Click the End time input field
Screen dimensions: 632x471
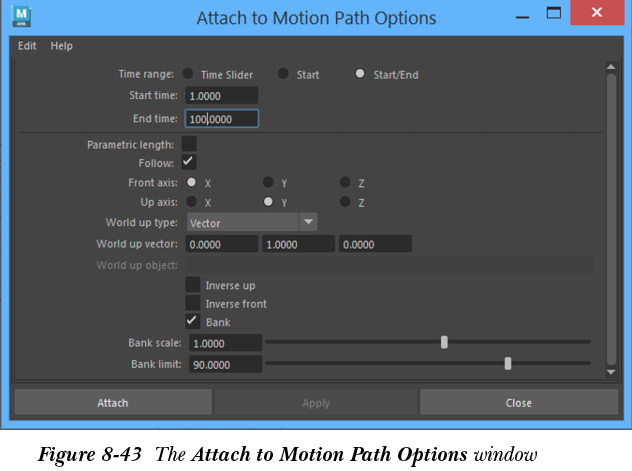tap(221, 118)
